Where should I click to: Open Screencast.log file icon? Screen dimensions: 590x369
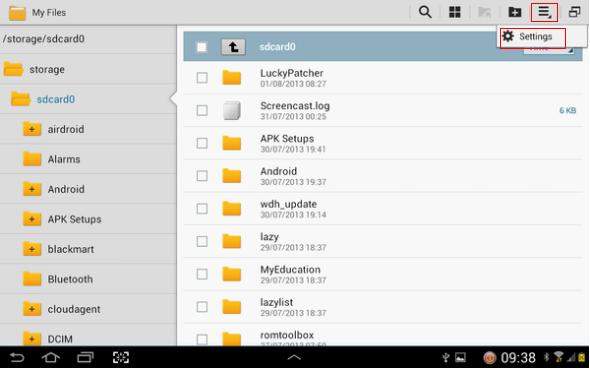(231, 111)
